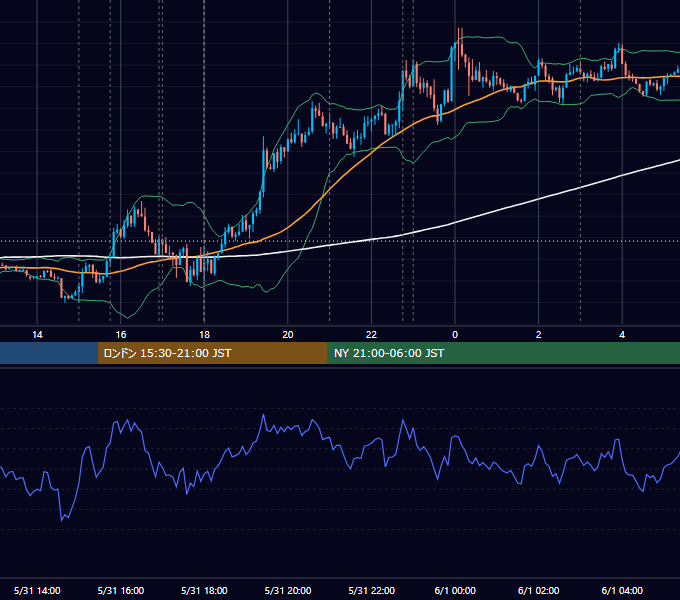Click the NY 21:00-06:00 JST session bar
Image resolution: width=680 pixels, height=600 pixels.
pos(503,353)
